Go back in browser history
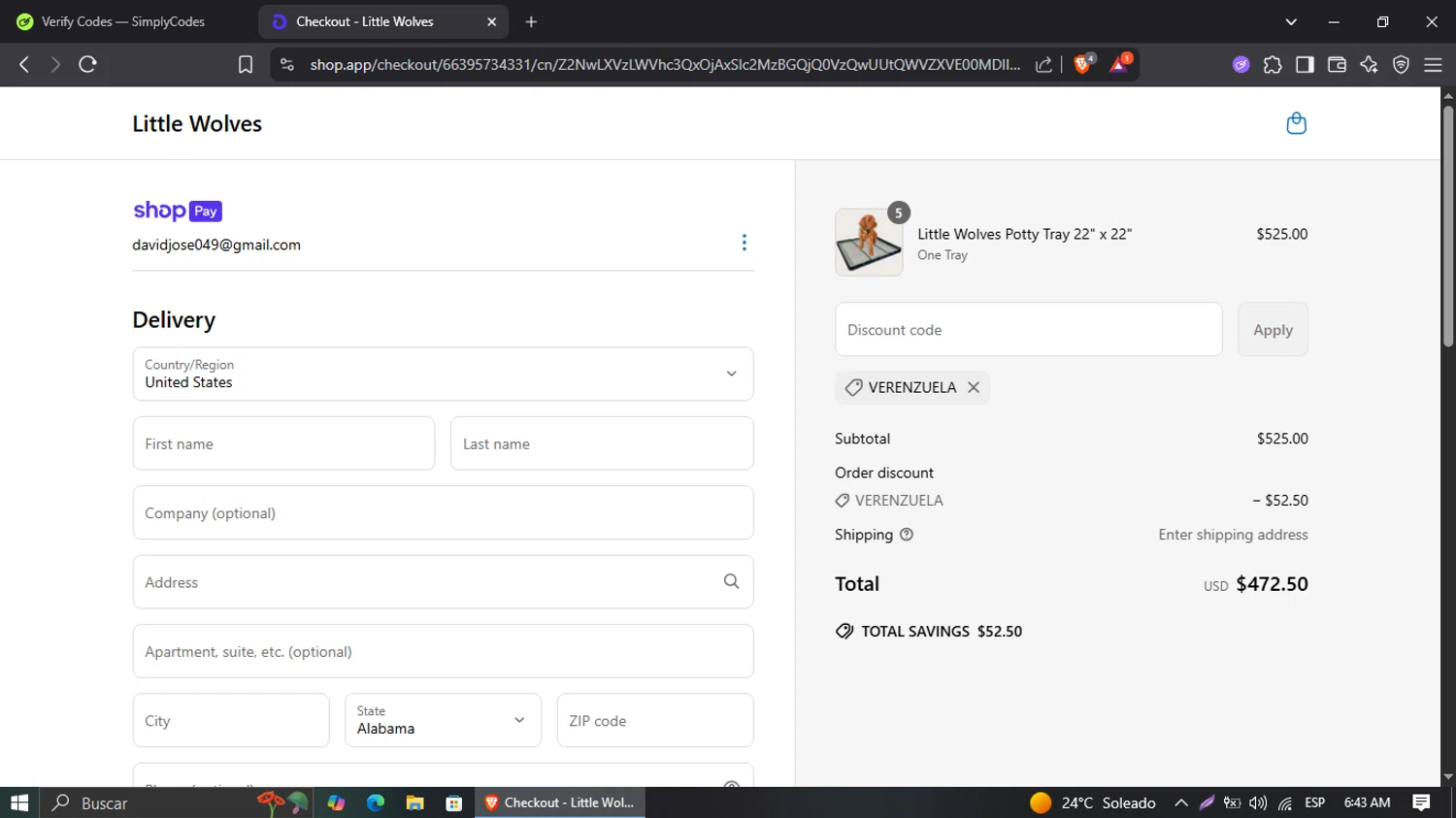The image size is (1456, 818). (24, 64)
